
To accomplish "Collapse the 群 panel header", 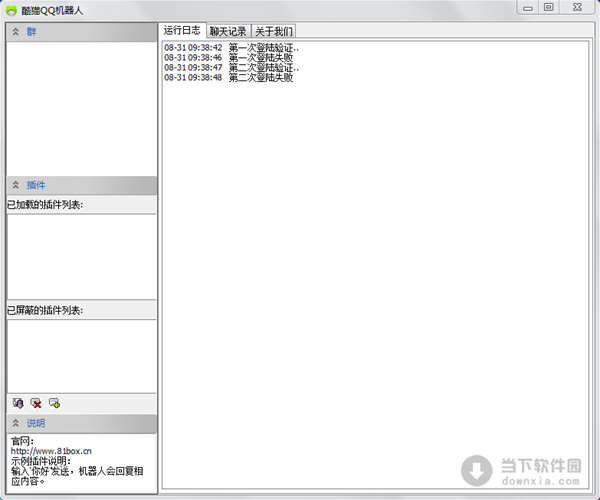I will [82, 32].
